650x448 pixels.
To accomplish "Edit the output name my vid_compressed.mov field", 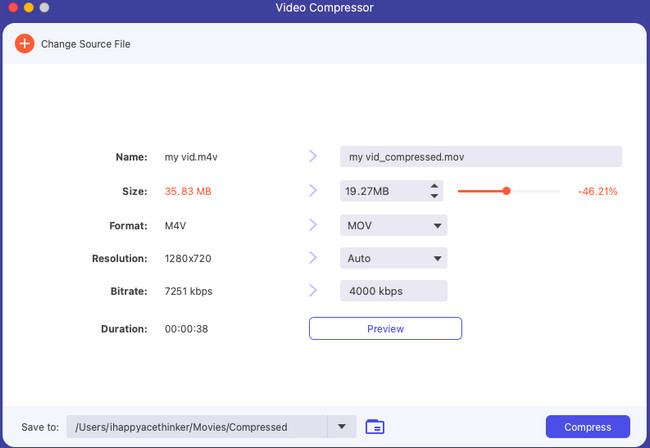I will tap(480, 157).
